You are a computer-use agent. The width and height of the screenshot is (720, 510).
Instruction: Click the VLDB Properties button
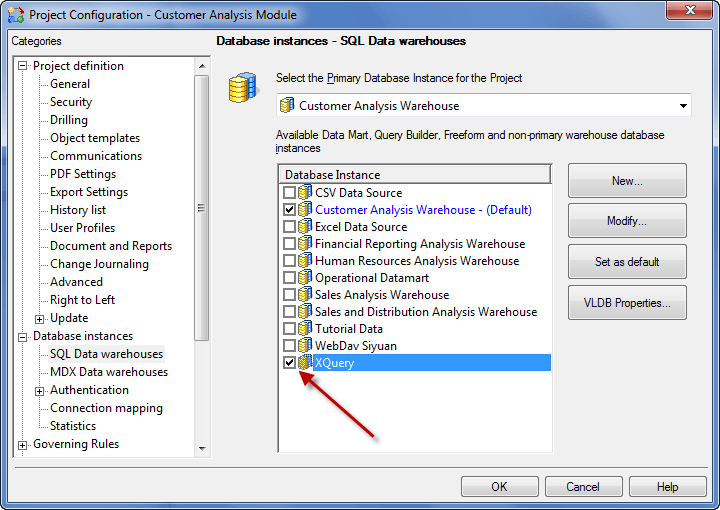coord(627,303)
